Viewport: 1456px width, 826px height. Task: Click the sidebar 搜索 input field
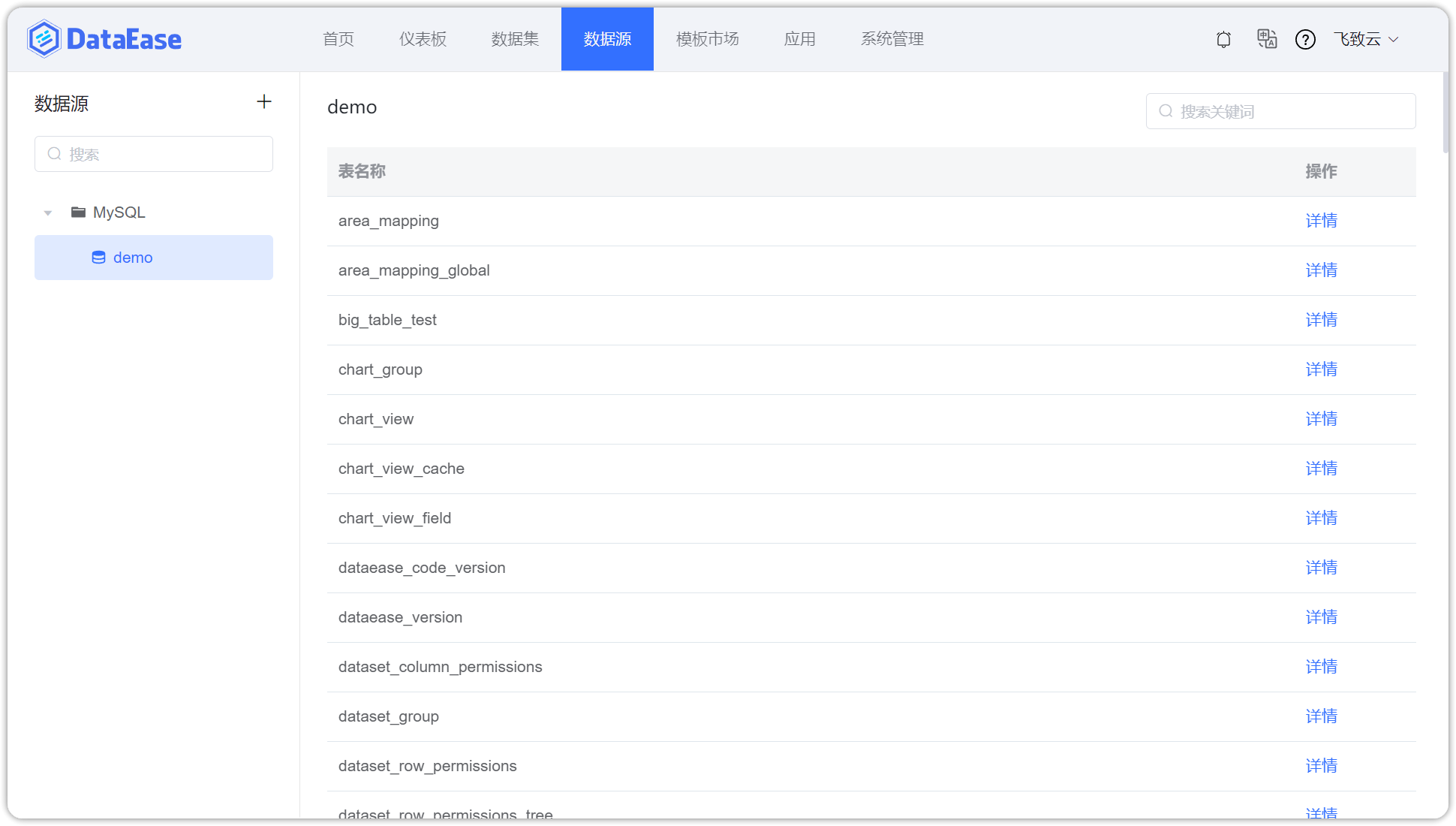pos(153,153)
